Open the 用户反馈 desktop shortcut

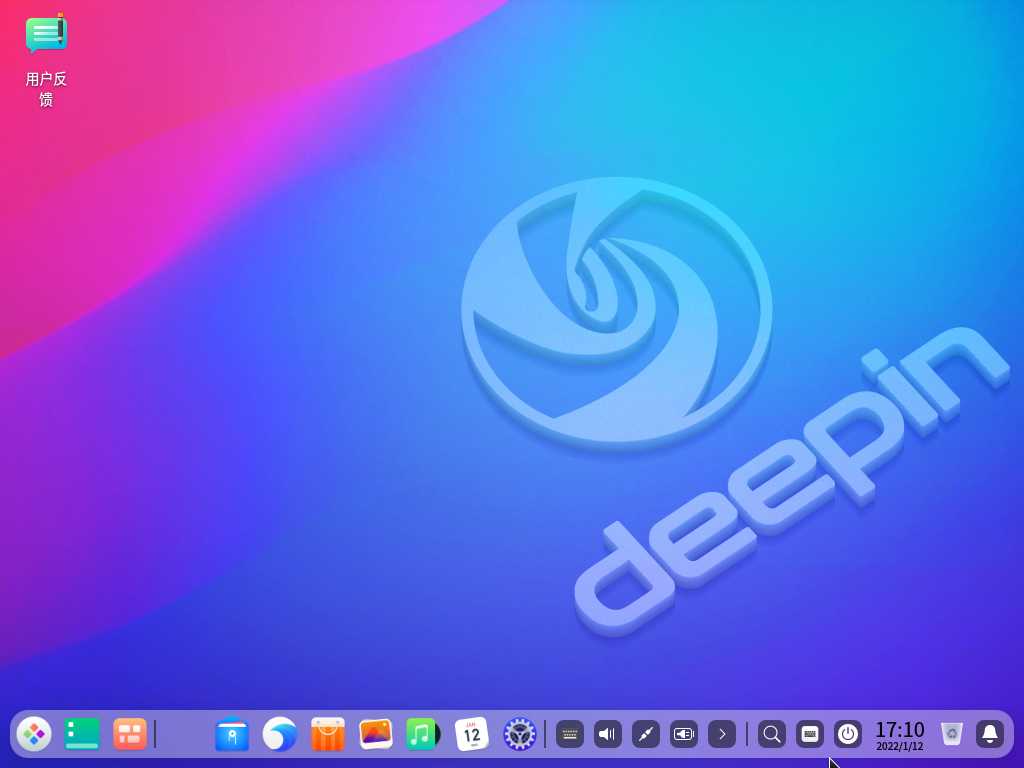[x=46, y=60]
